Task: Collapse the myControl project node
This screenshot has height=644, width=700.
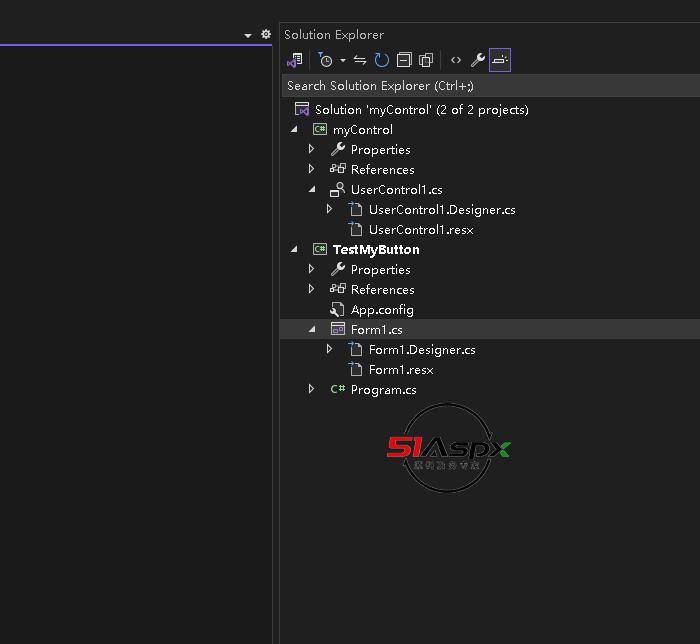Action: (294, 130)
